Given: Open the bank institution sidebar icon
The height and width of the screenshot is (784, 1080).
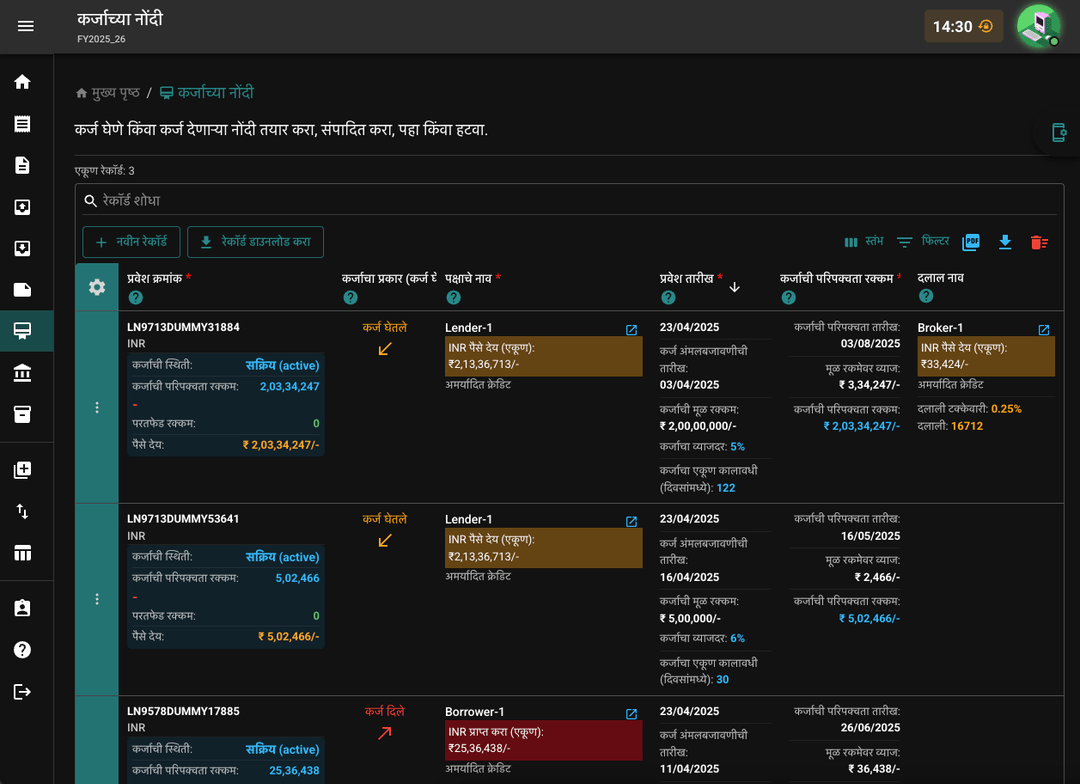Looking at the screenshot, I should (22, 373).
